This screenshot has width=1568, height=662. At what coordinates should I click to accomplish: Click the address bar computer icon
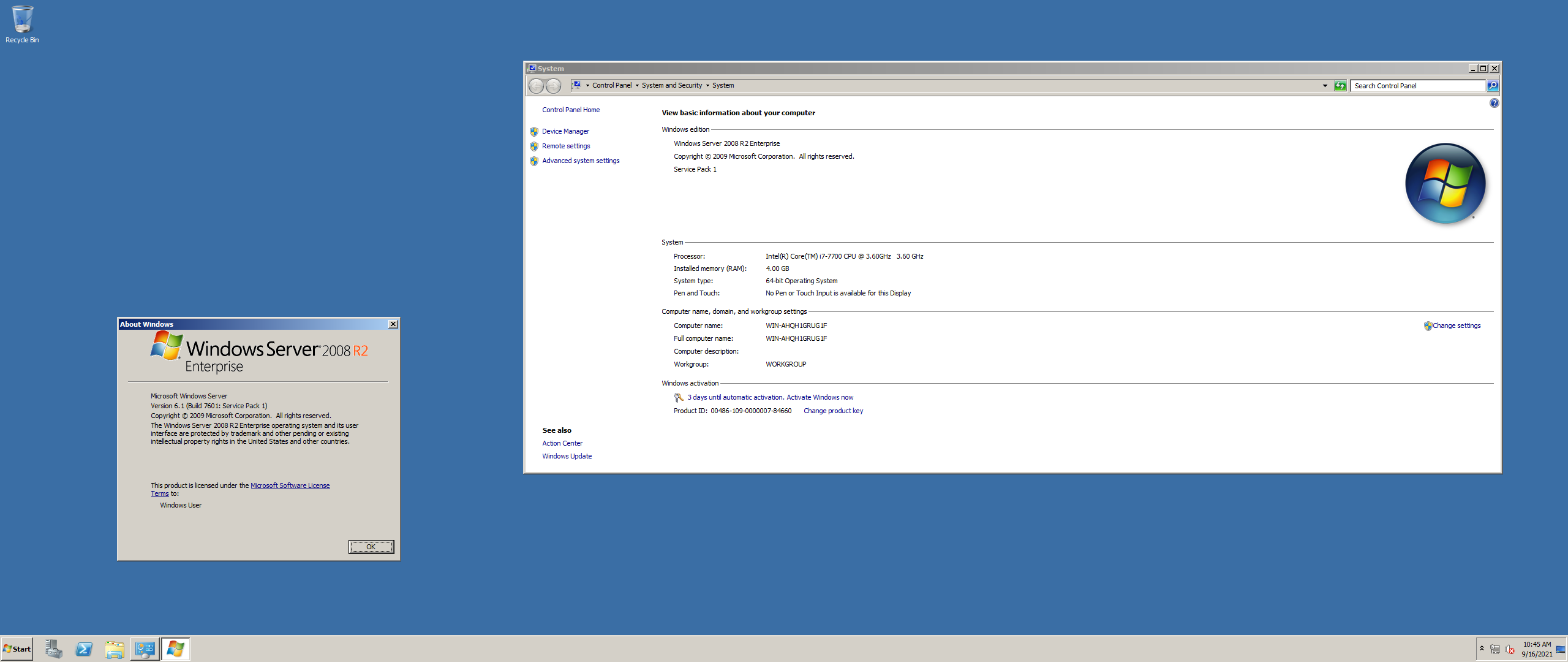(x=577, y=85)
